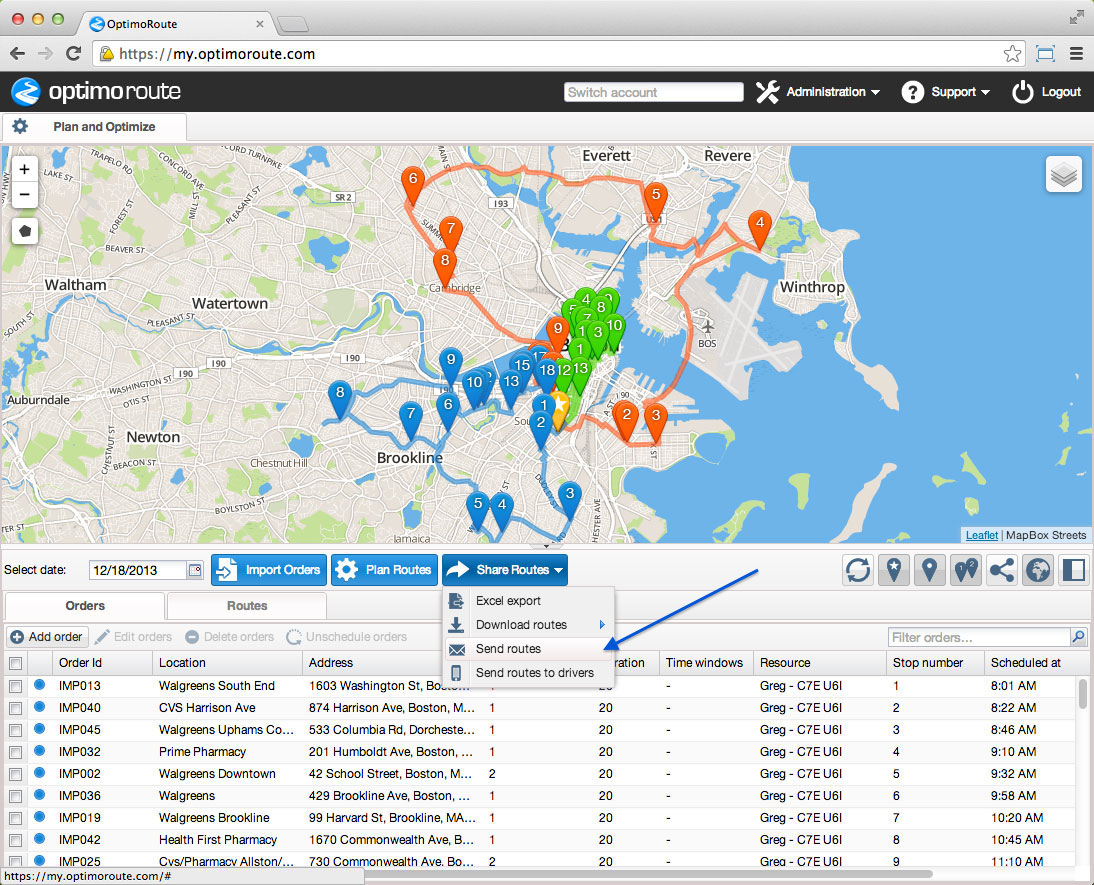Toggle the globe map icon
The image size is (1094, 885).
coord(1038,570)
